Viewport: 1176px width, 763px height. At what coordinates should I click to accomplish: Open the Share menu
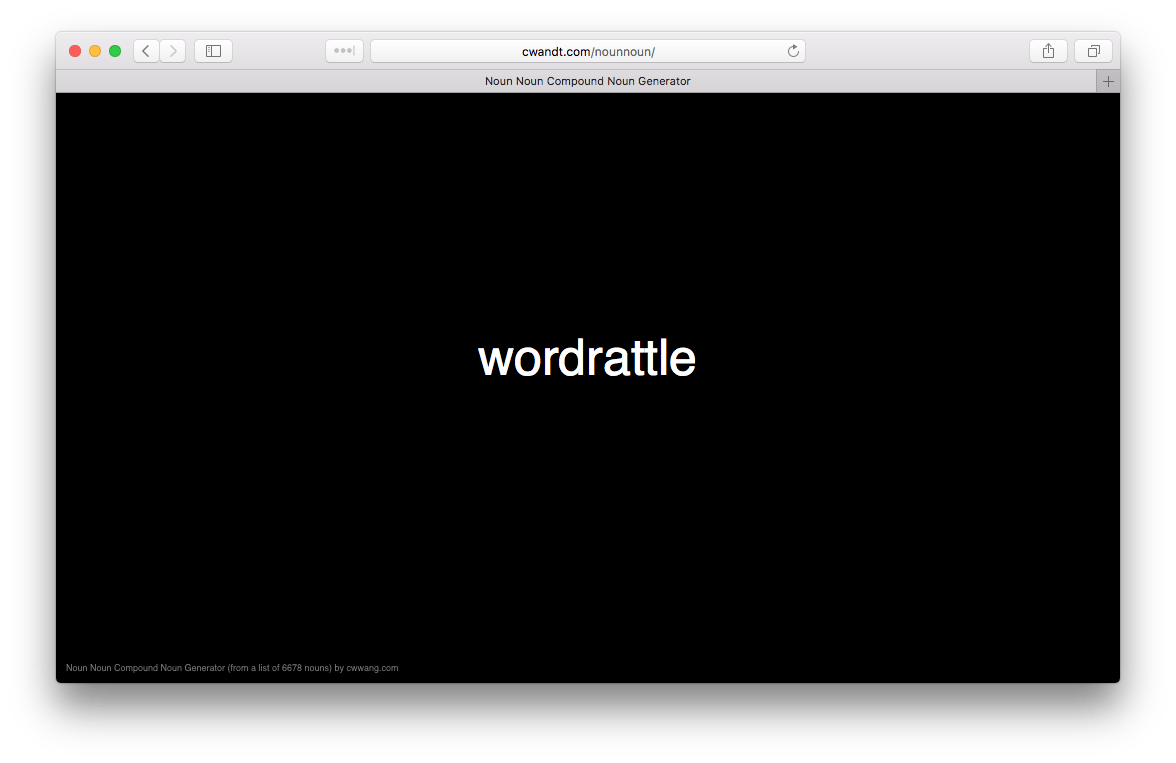[x=1048, y=51]
